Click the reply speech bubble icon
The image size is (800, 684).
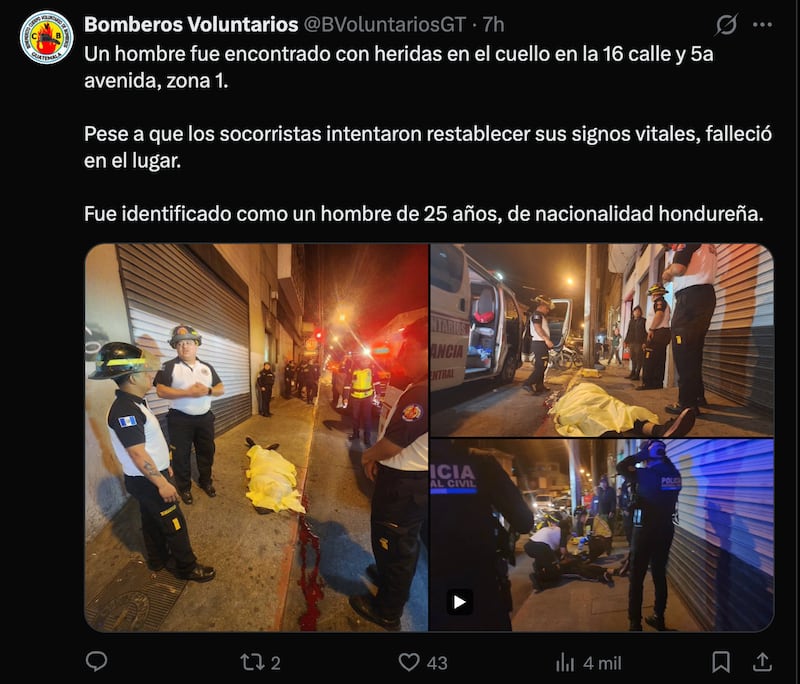click(96, 662)
